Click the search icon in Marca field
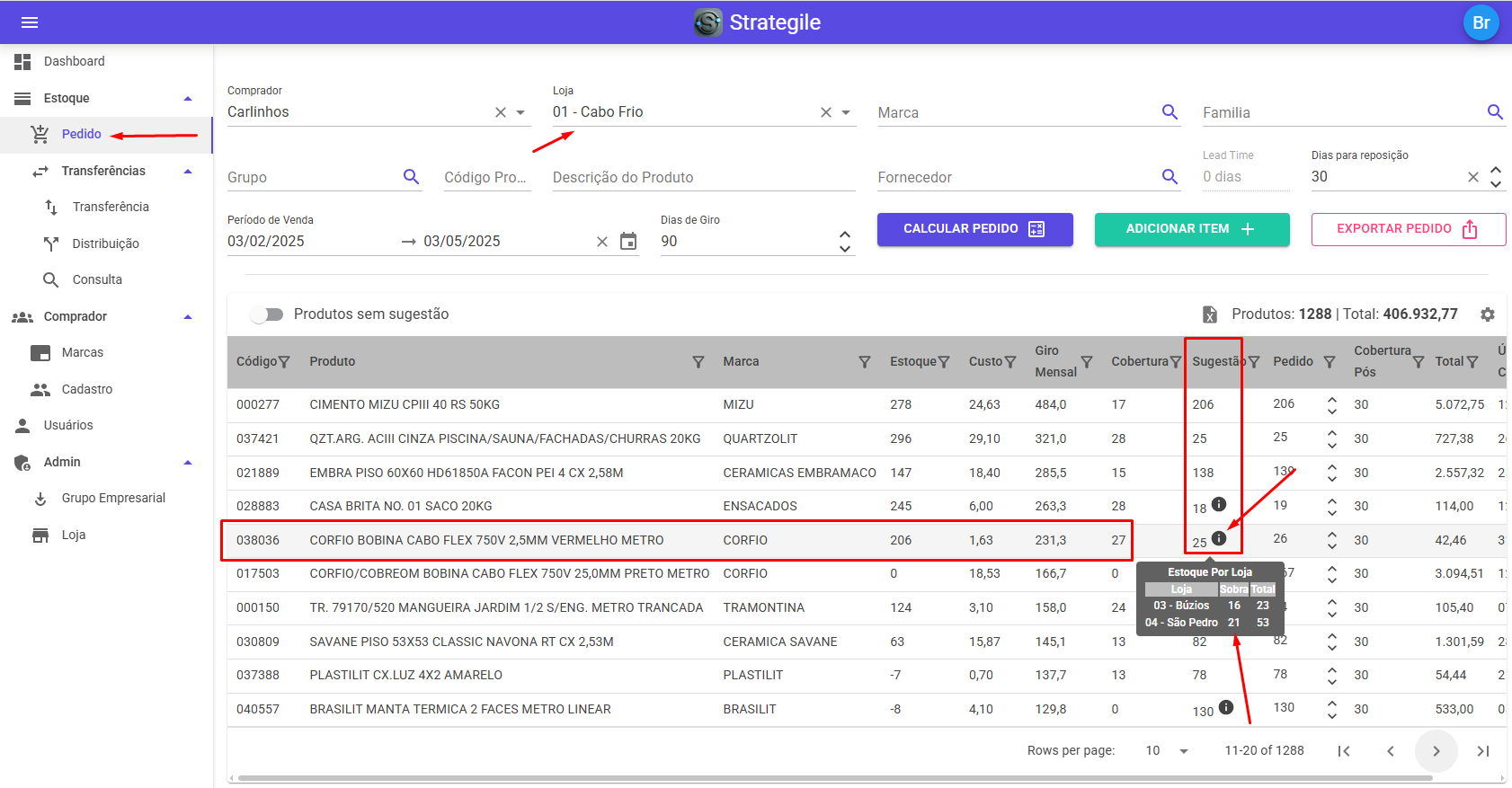 [x=1170, y=112]
